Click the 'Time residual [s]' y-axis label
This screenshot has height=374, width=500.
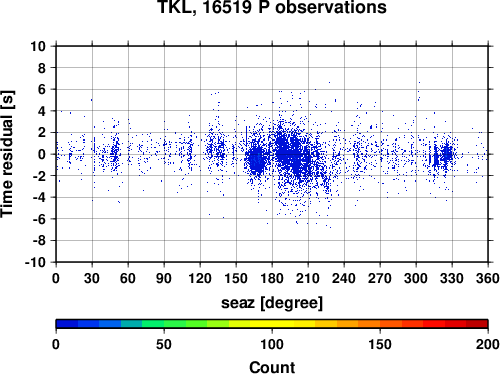click(7, 154)
